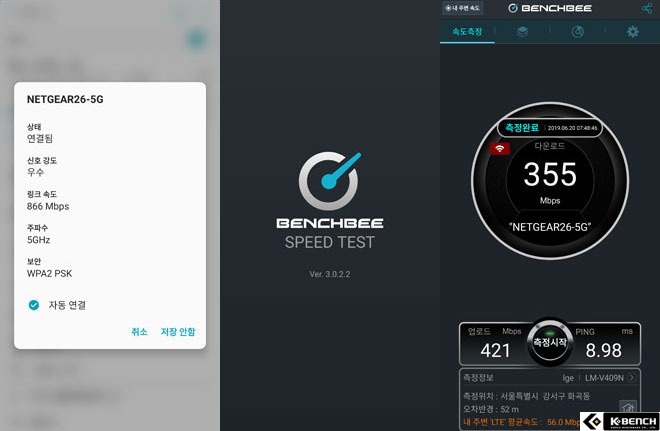Screen dimensions: 660x431
Task: Click the red Wi-Fi indicator icon
Action: coord(500,149)
